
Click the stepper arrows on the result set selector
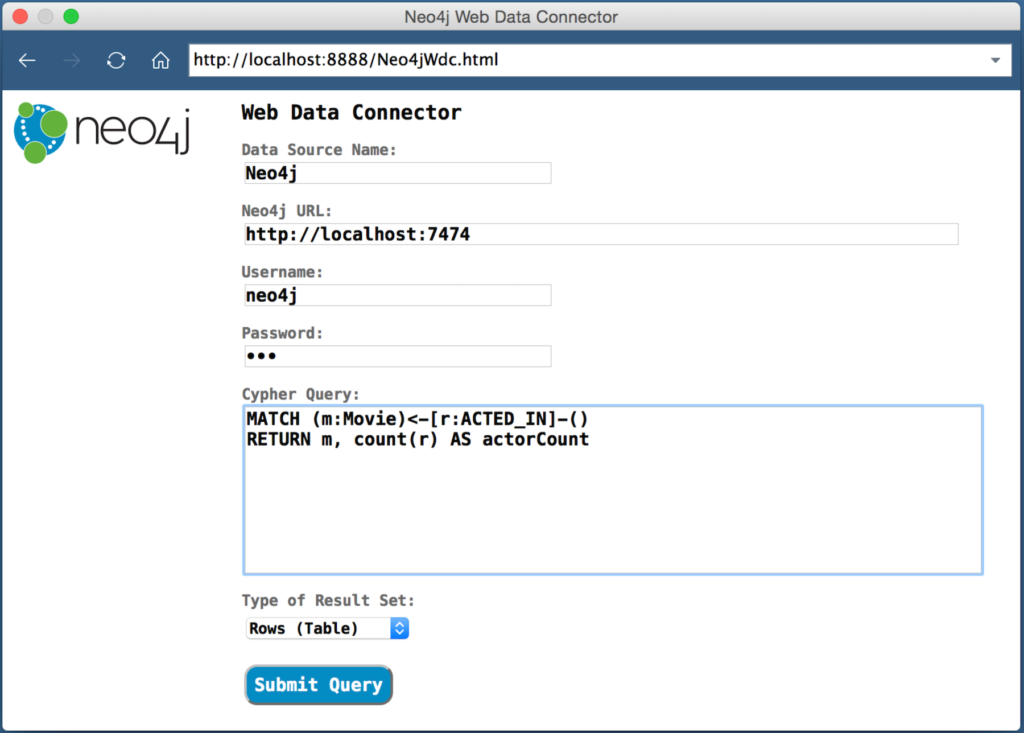[399, 628]
